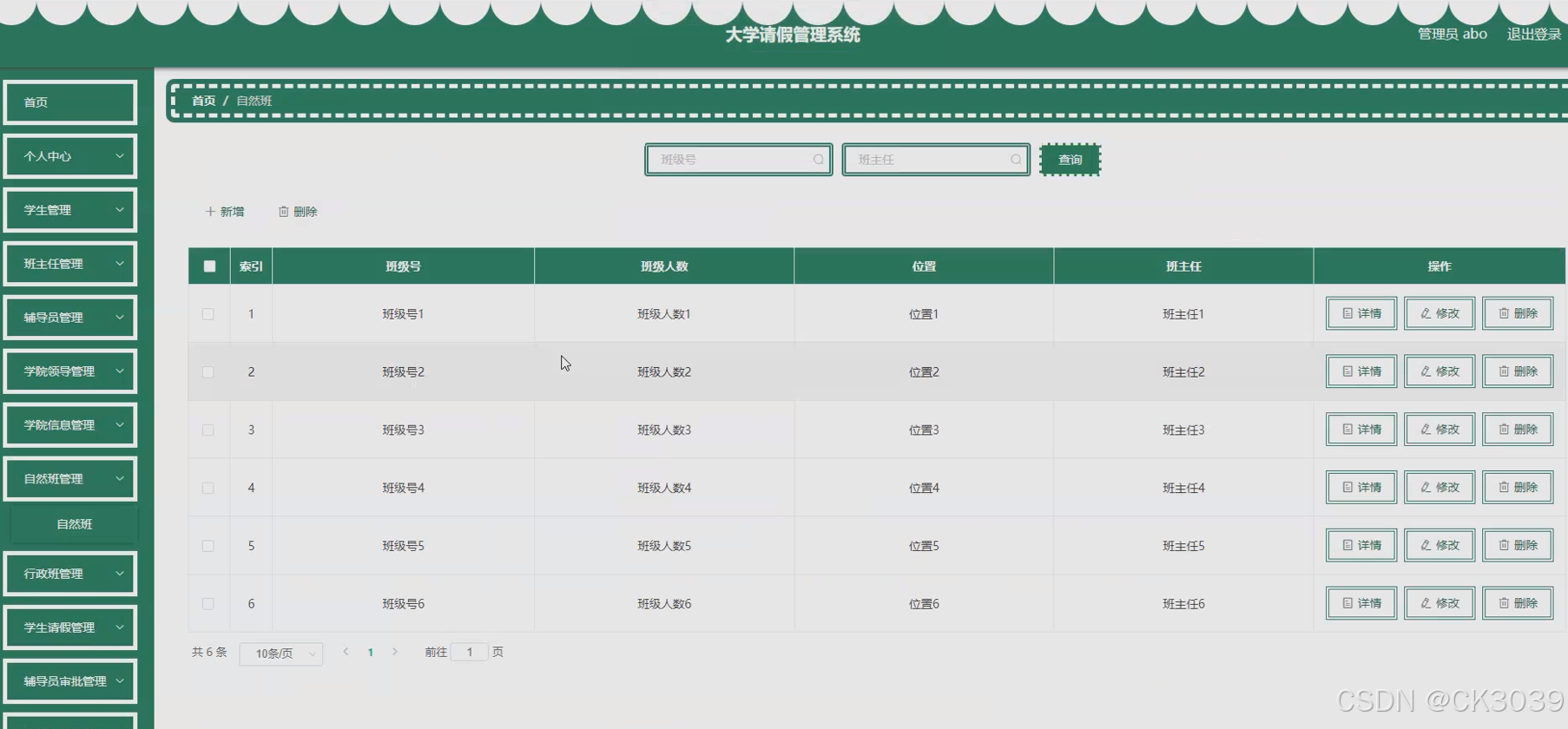Click 位置 column header
The image size is (1568, 729).
coord(924,266)
